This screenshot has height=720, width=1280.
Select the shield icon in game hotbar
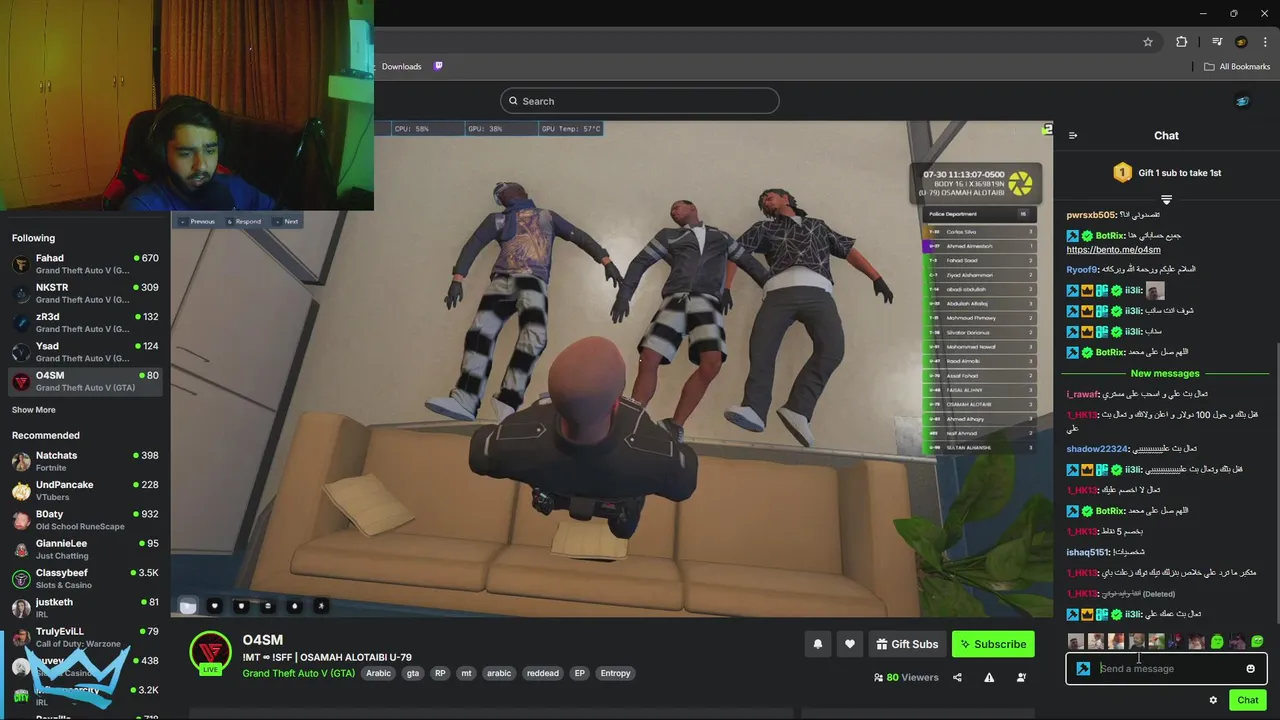pos(241,605)
